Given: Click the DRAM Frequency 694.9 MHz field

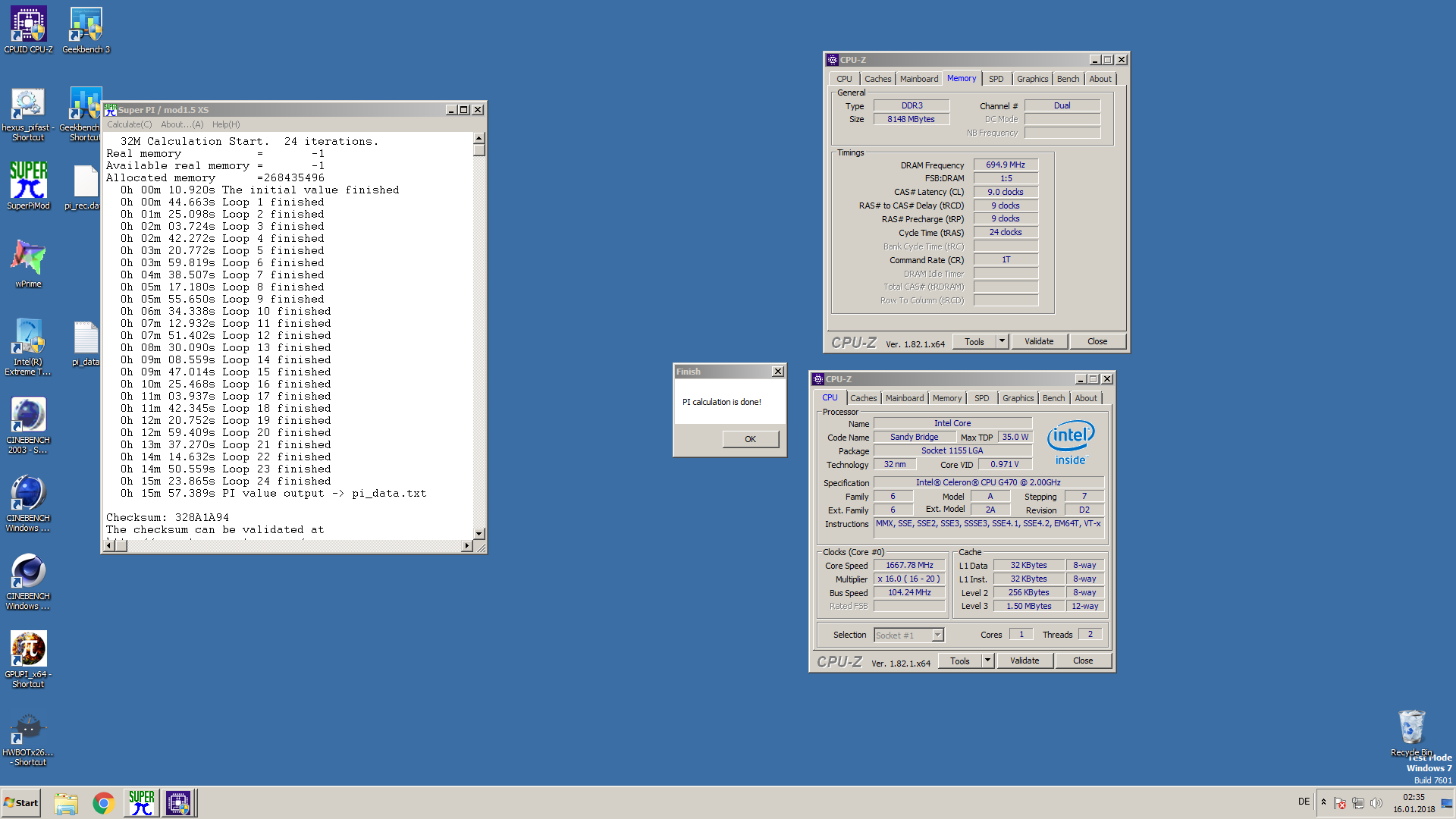Looking at the screenshot, I should tap(1006, 165).
